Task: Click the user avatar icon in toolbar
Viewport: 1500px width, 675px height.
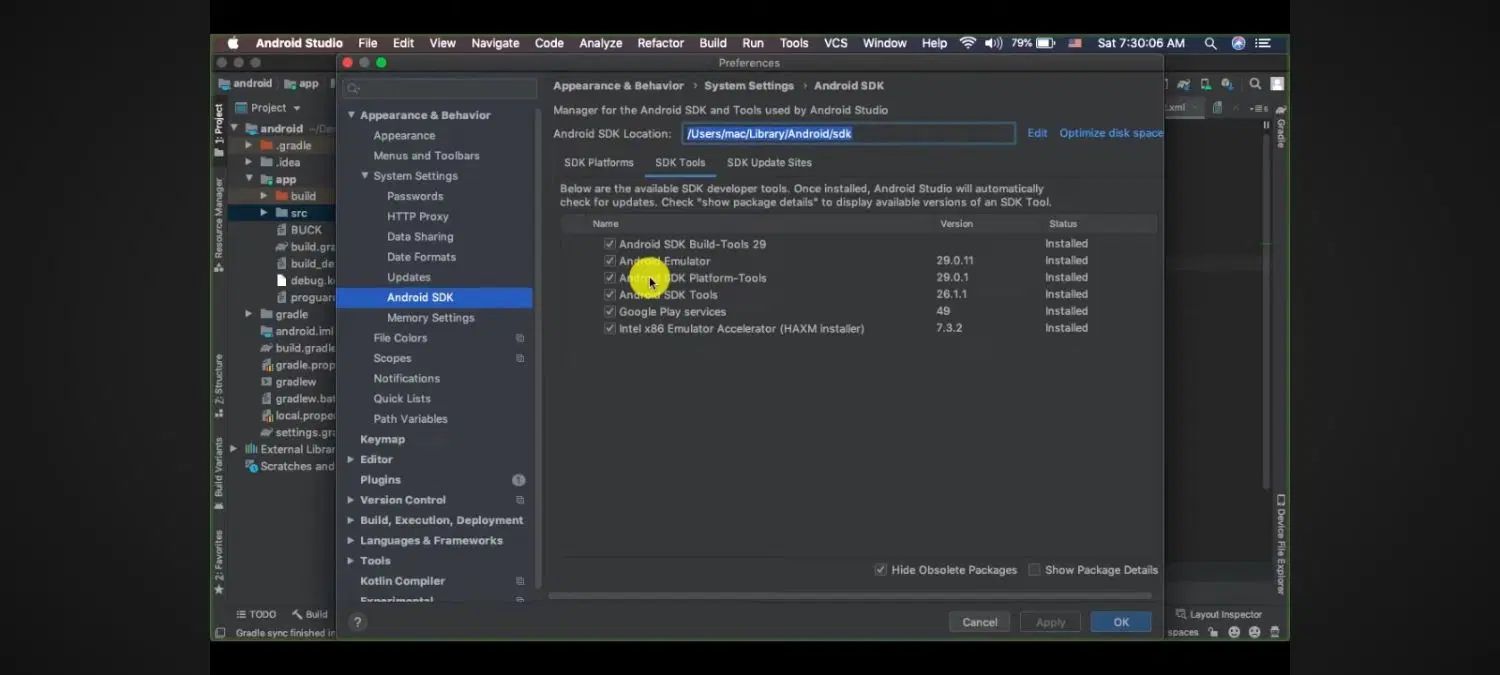Action: 1277,85
